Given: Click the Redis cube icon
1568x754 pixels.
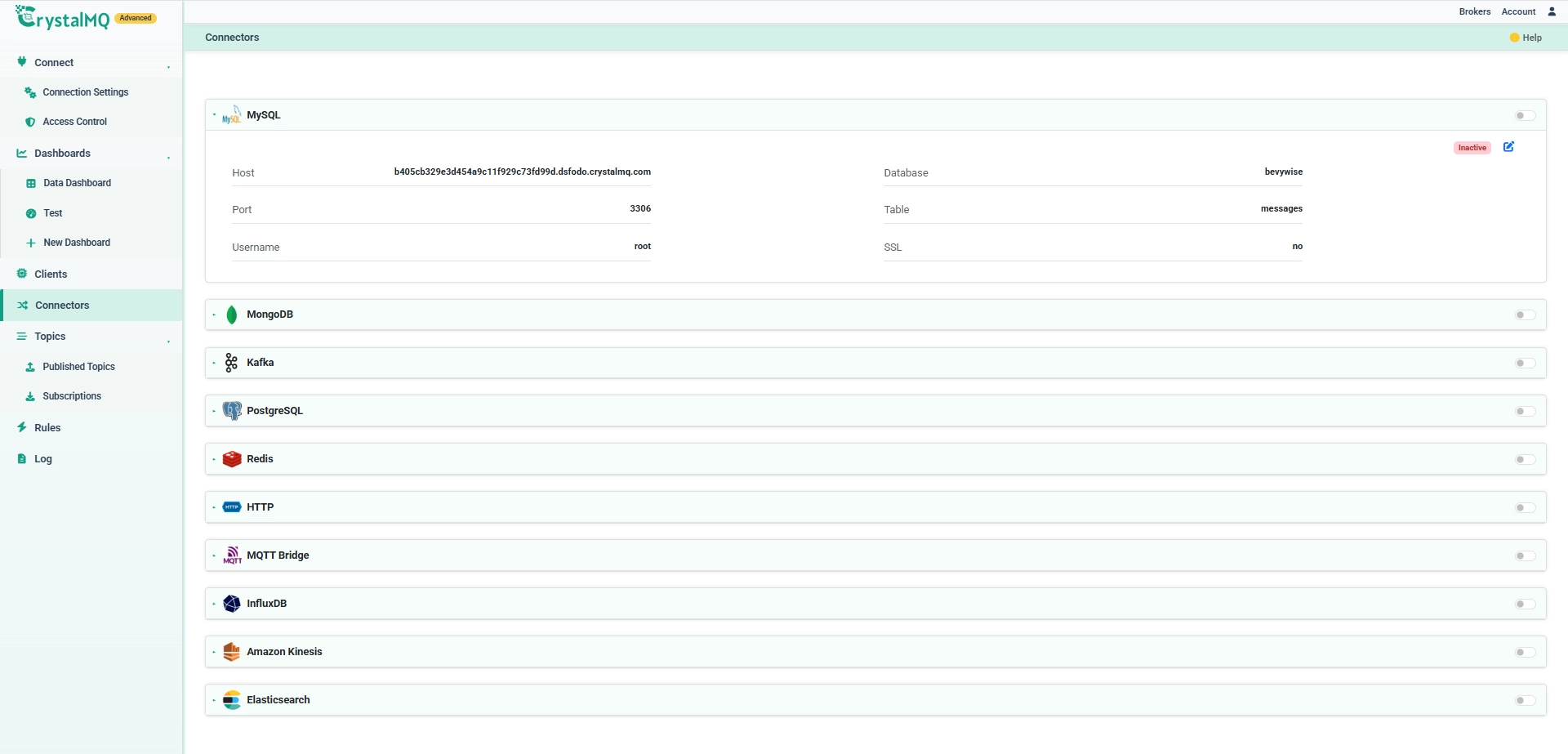Looking at the screenshot, I should tap(232, 459).
